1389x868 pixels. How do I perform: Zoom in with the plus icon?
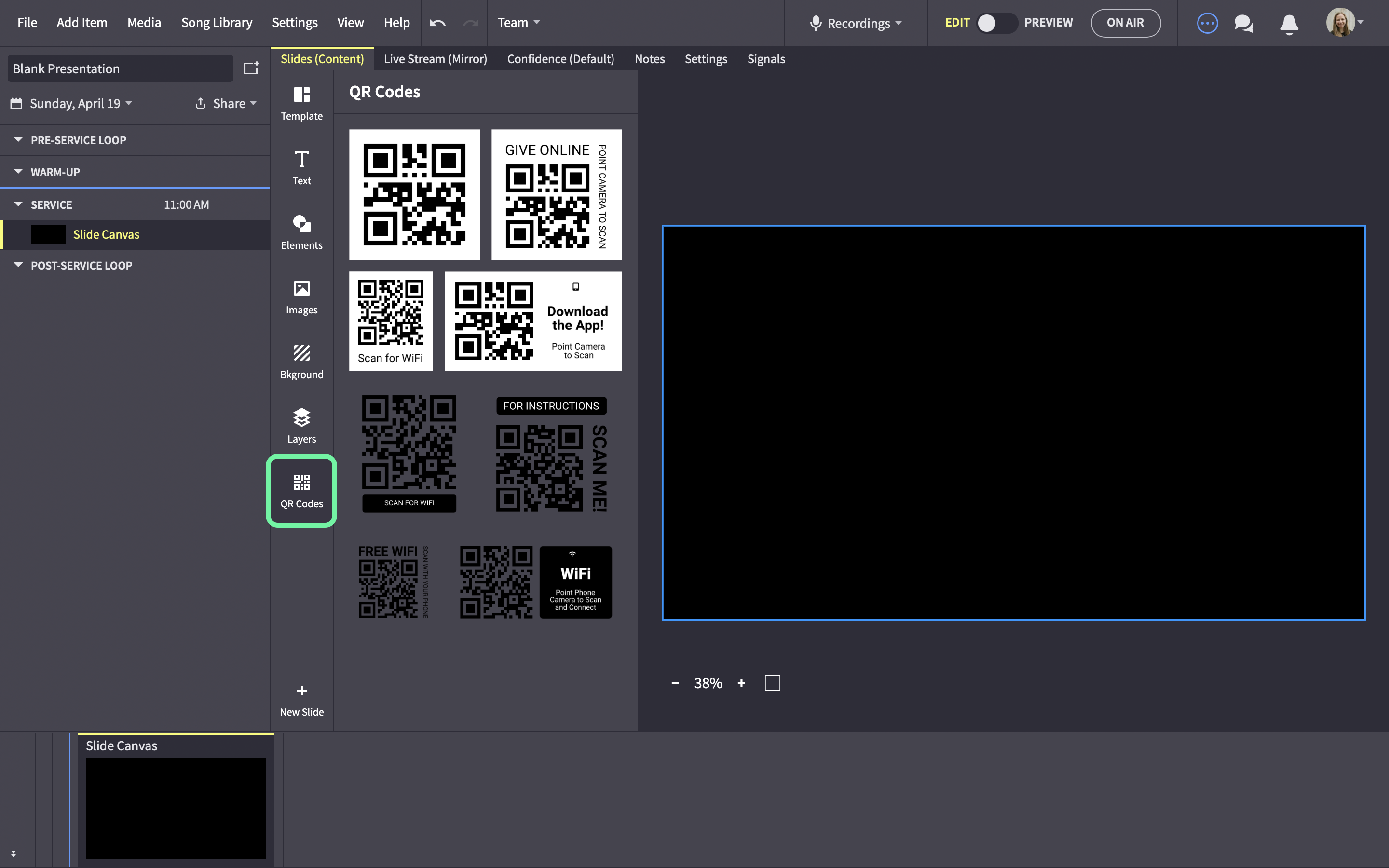point(741,682)
